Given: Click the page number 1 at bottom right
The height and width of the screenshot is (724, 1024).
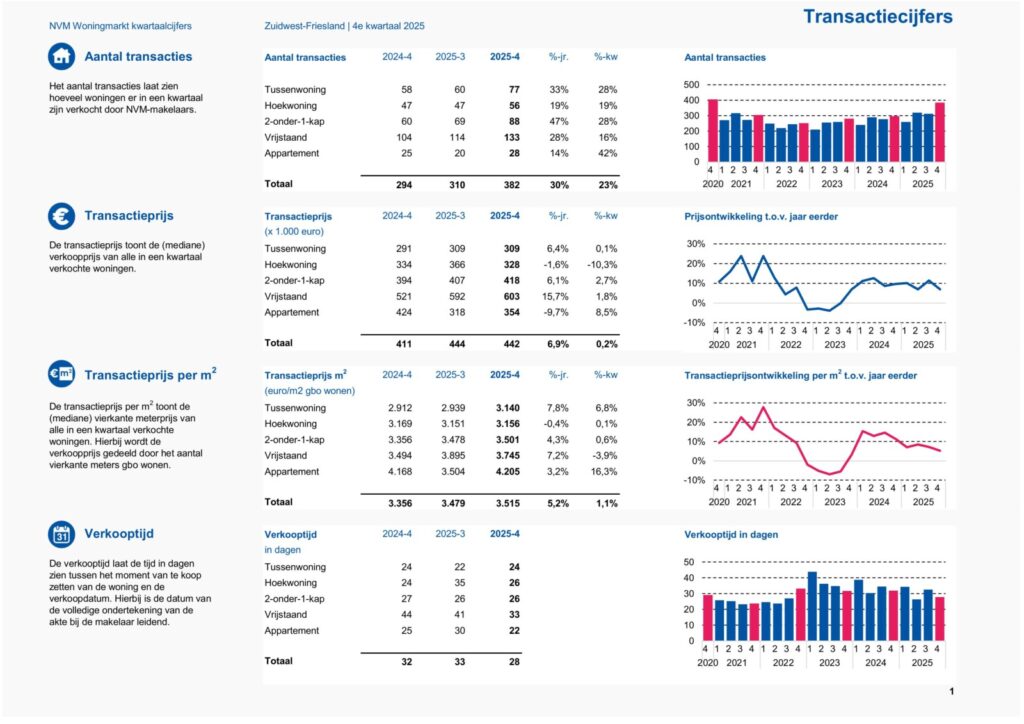Looking at the screenshot, I should pos(951,691).
